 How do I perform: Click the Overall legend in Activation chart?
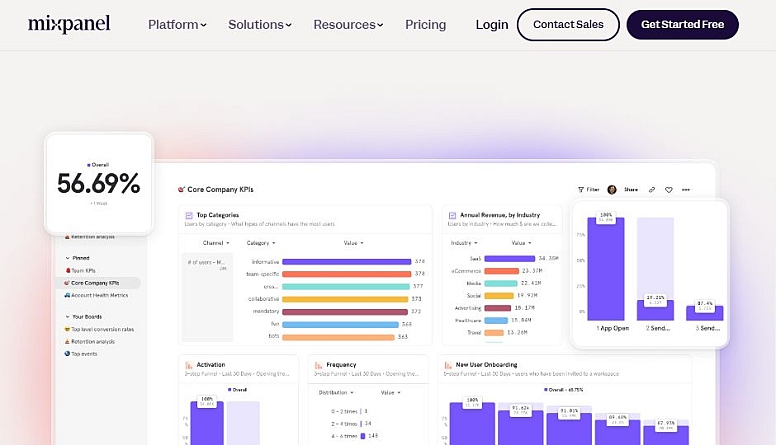(237, 390)
